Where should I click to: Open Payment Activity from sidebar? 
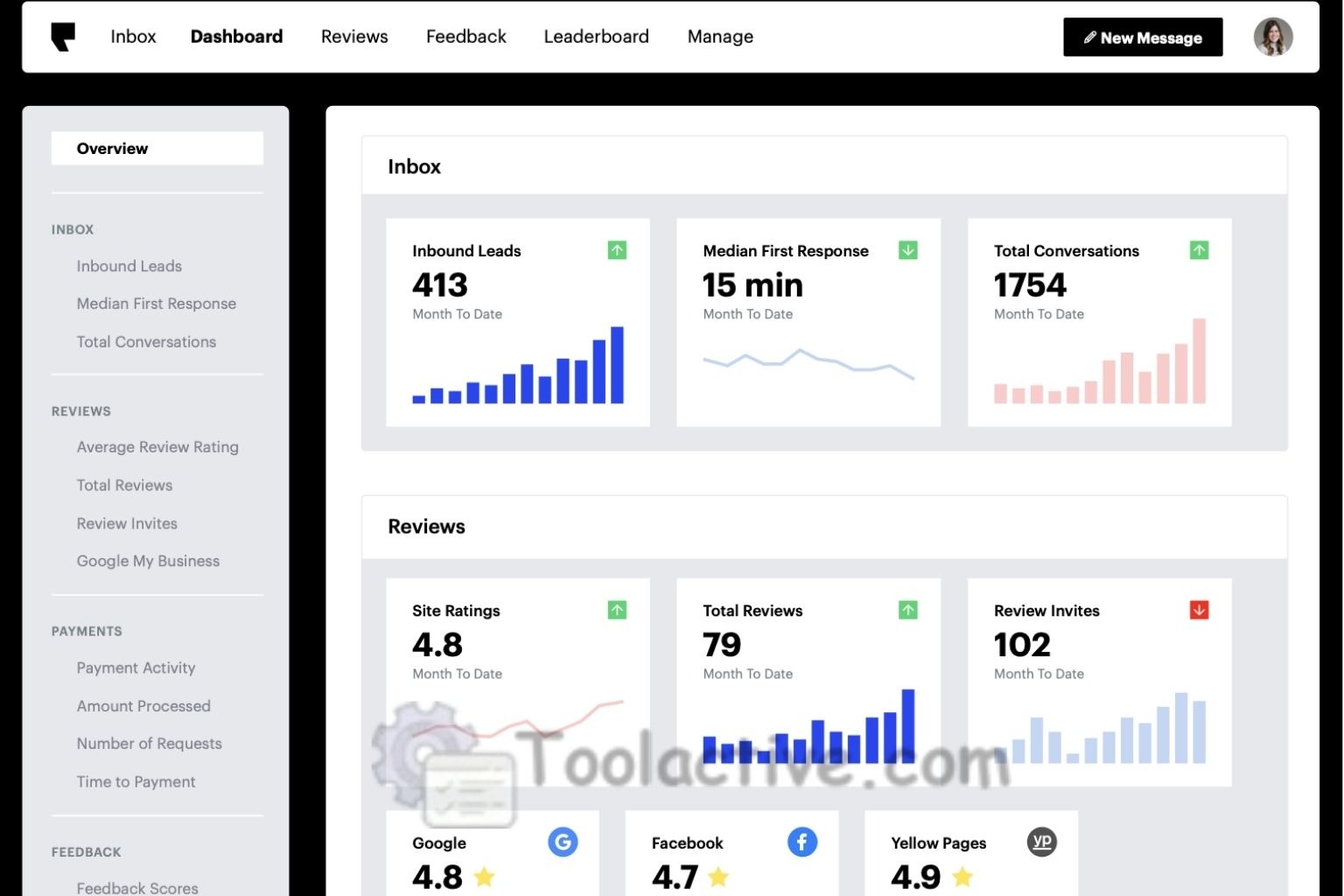pyautogui.click(x=136, y=667)
